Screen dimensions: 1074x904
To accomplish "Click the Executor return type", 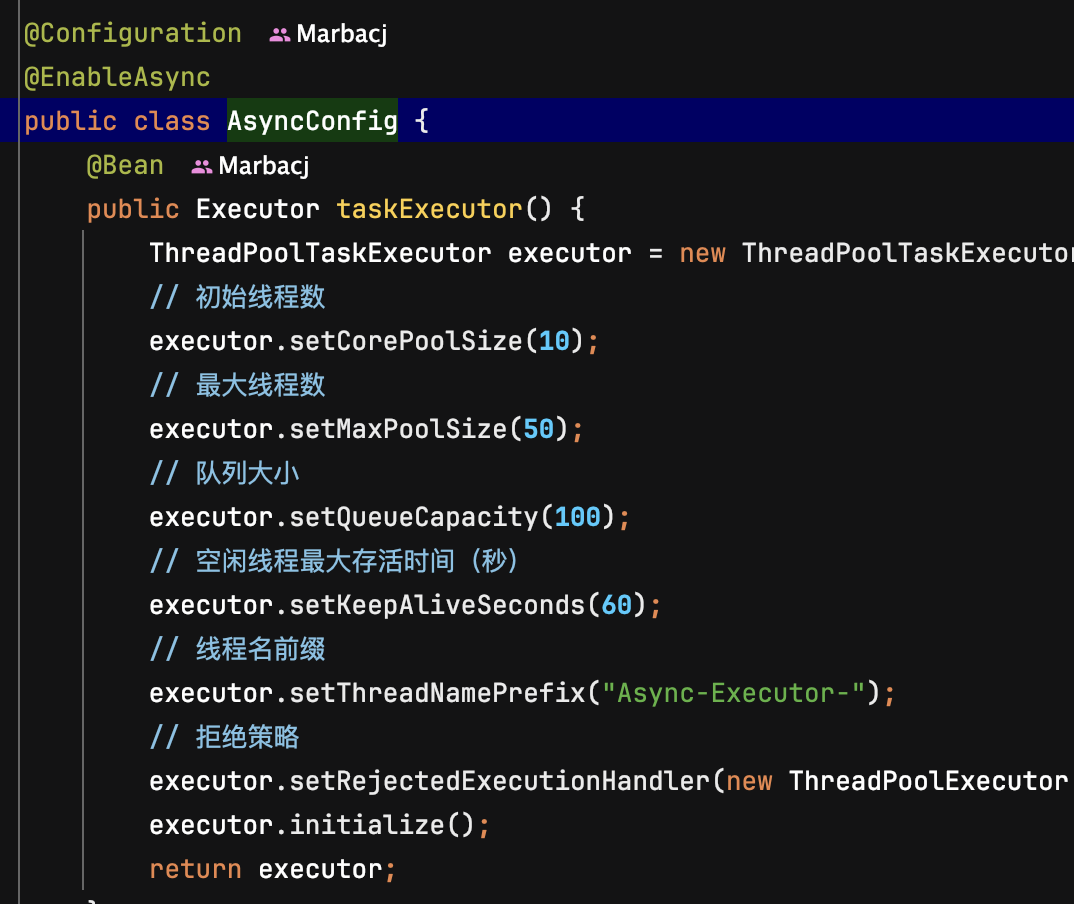I will 258,210.
